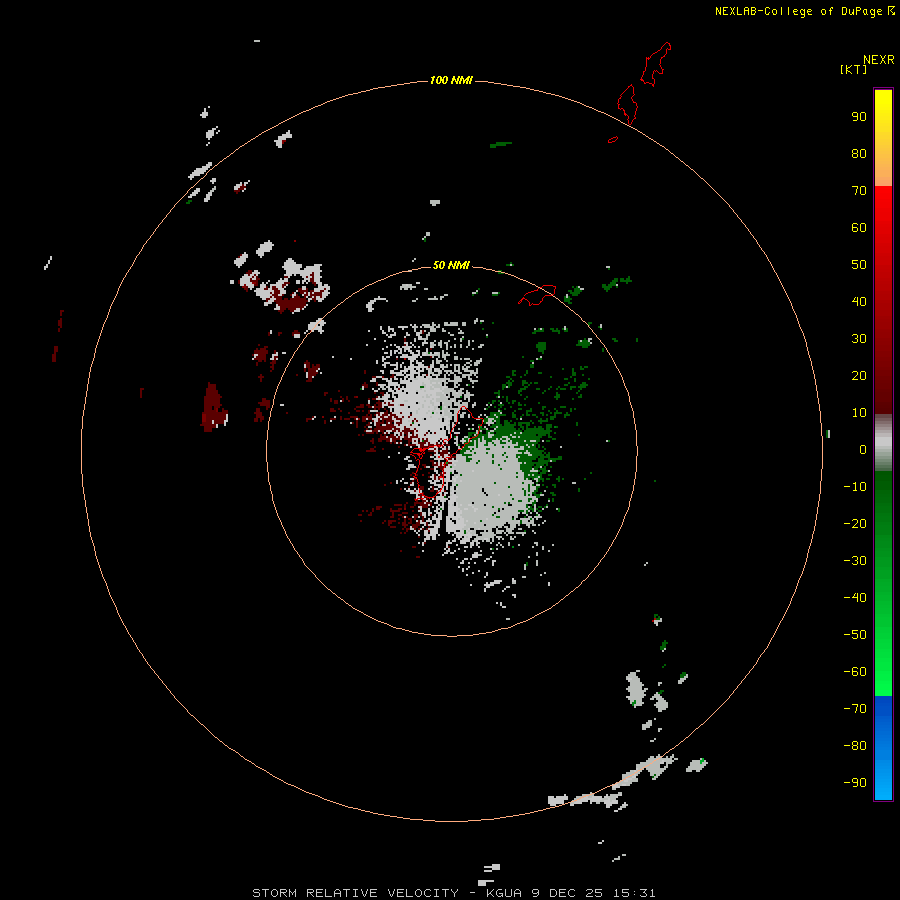Click the -90 value on velocity scale
This screenshot has width=900, height=900.
point(855,783)
